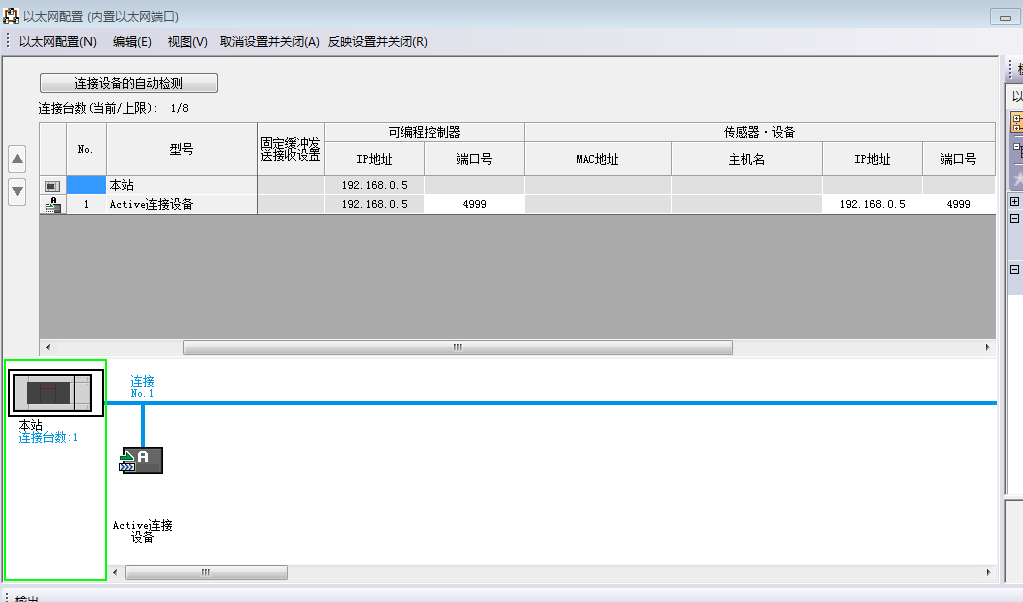This screenshot has width=1023, height=602.
Task: Click the orange tree view icon in right panel
Action: [1017, 122]
